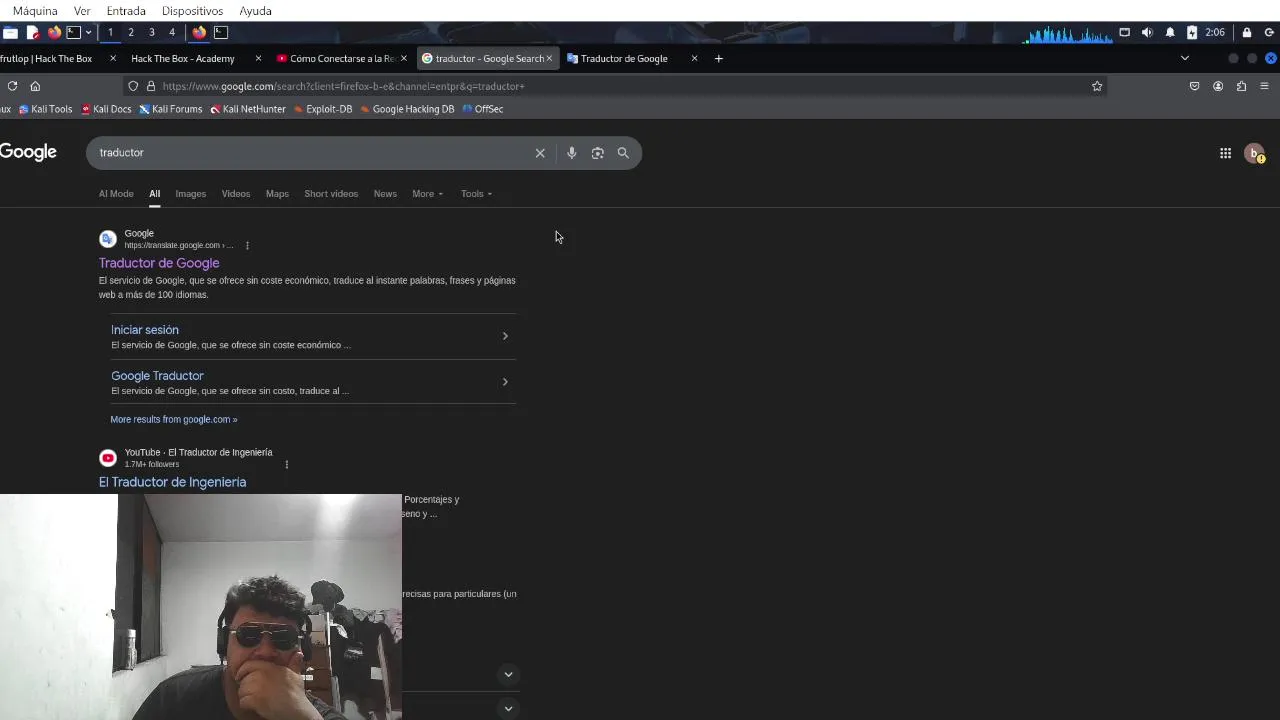Close the Traductor de Google tab
The width and height of the screenshot is (1280, 720).
click(694, 58)
